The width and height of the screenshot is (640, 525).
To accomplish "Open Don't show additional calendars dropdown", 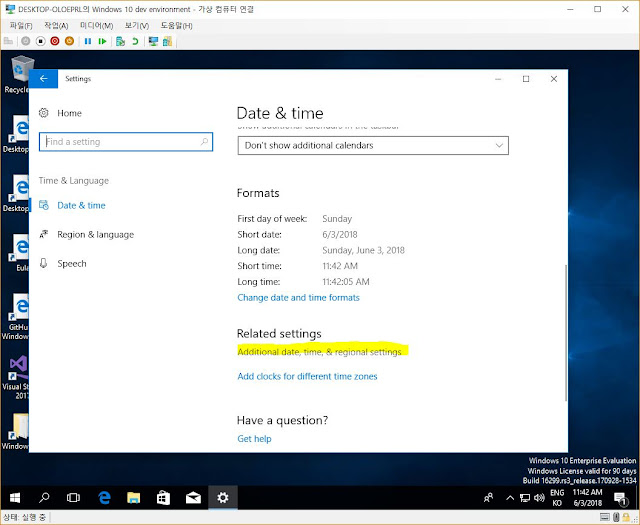I will tap(373, 145).
